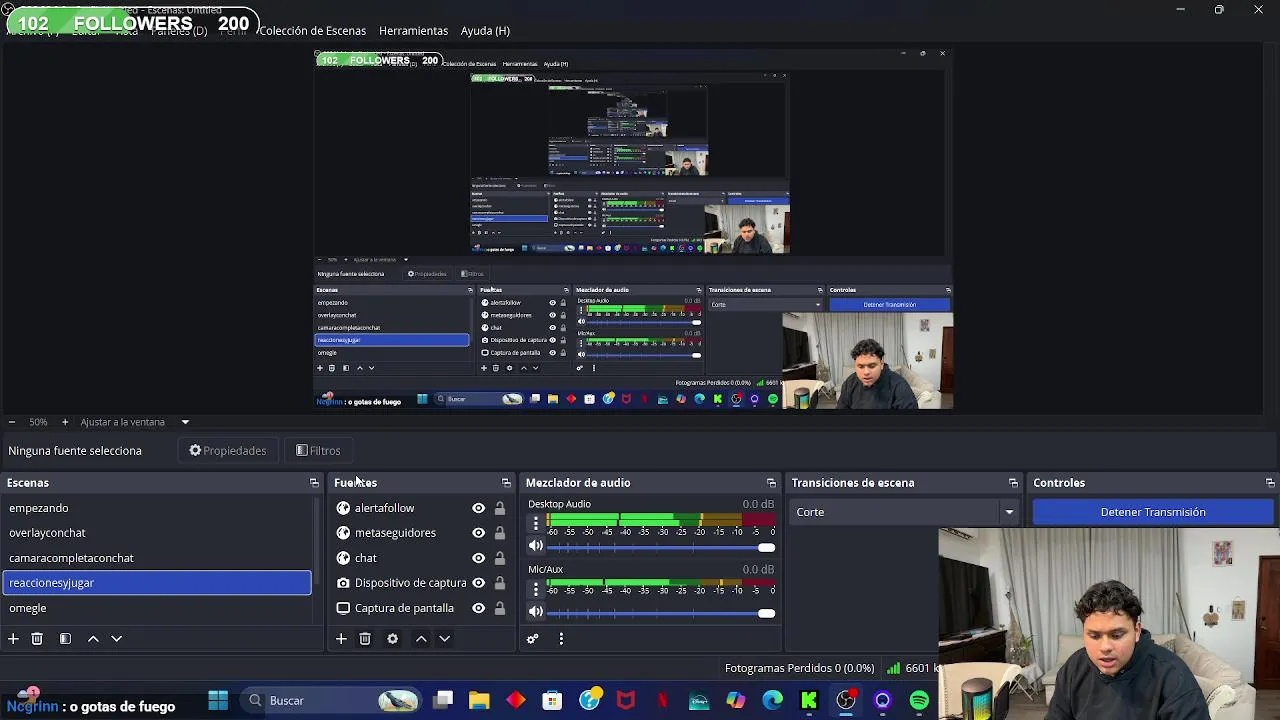Open audio mixer three-dot menu
Image resolution: width=1280 pixels, height=720 pixels.
[x=561, y=639]
